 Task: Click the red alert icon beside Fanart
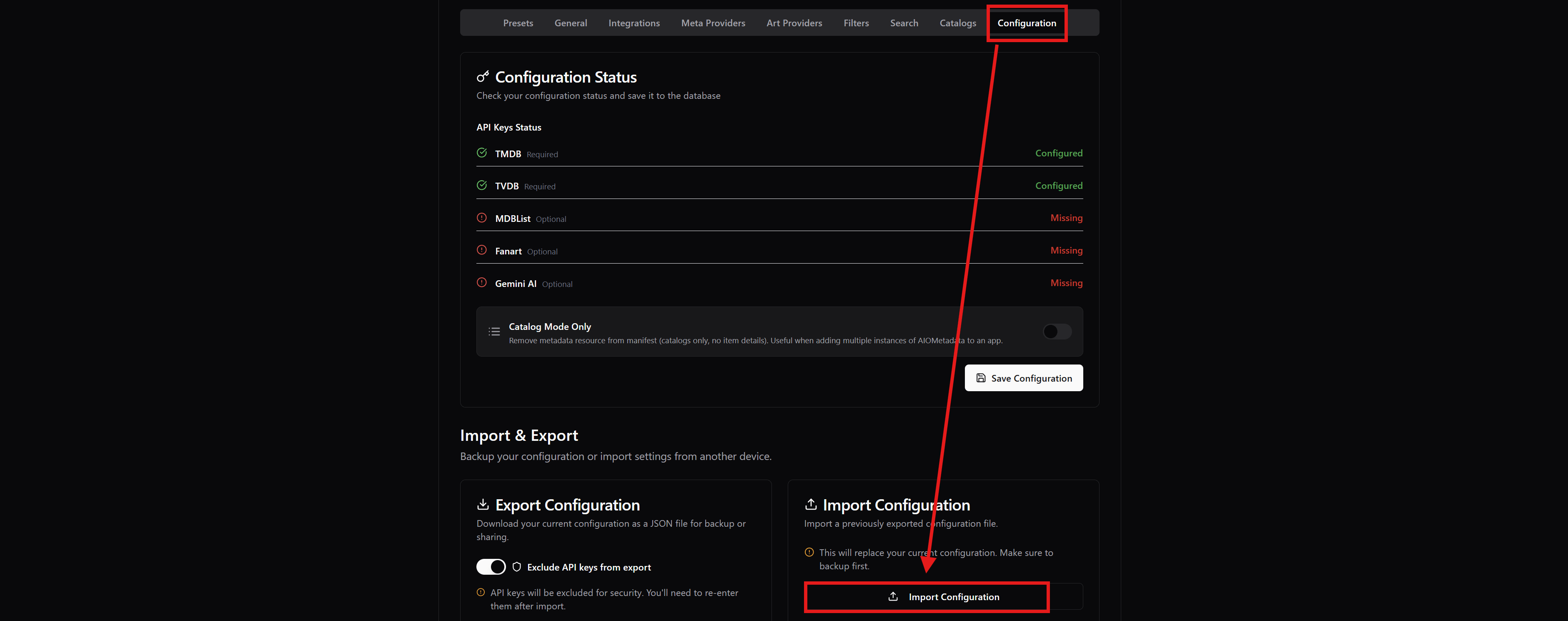click(x=481, y=250)
